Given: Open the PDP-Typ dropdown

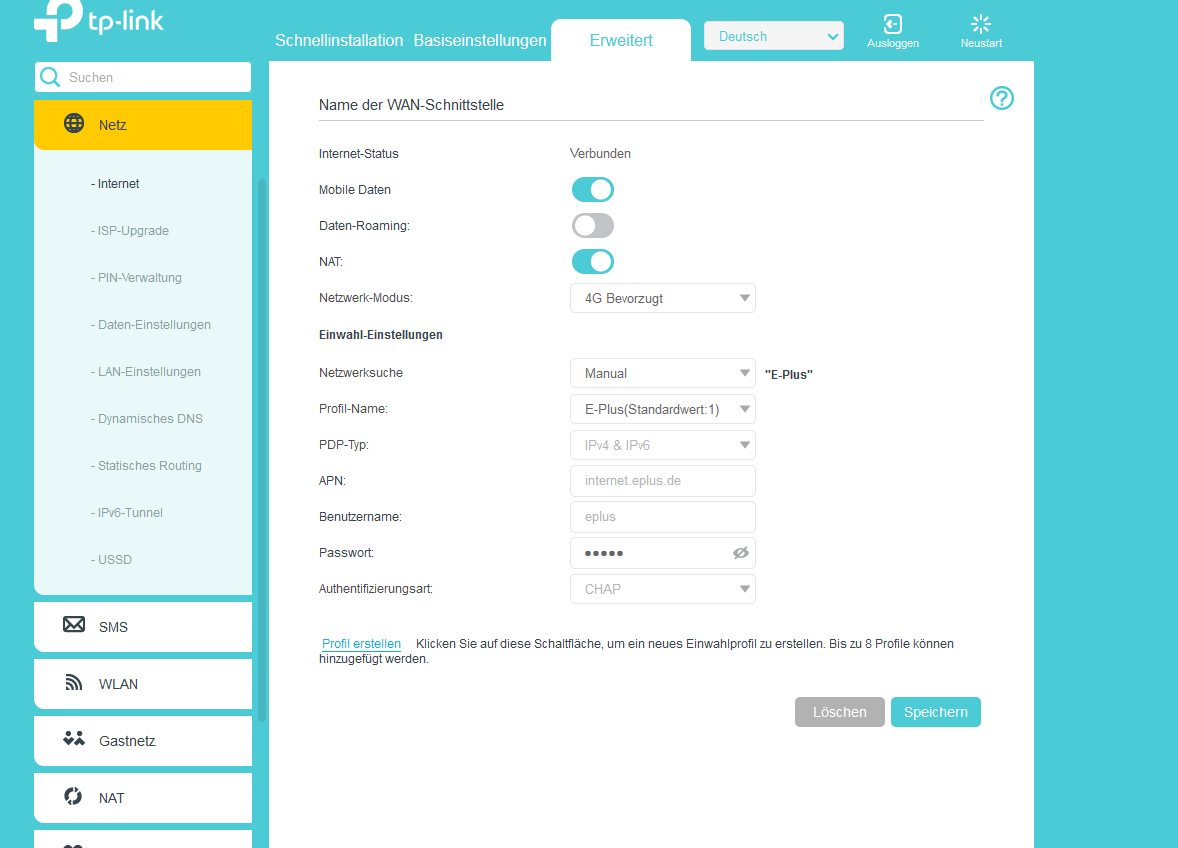Looking at the screenshot, I should (x=663, y=445).
